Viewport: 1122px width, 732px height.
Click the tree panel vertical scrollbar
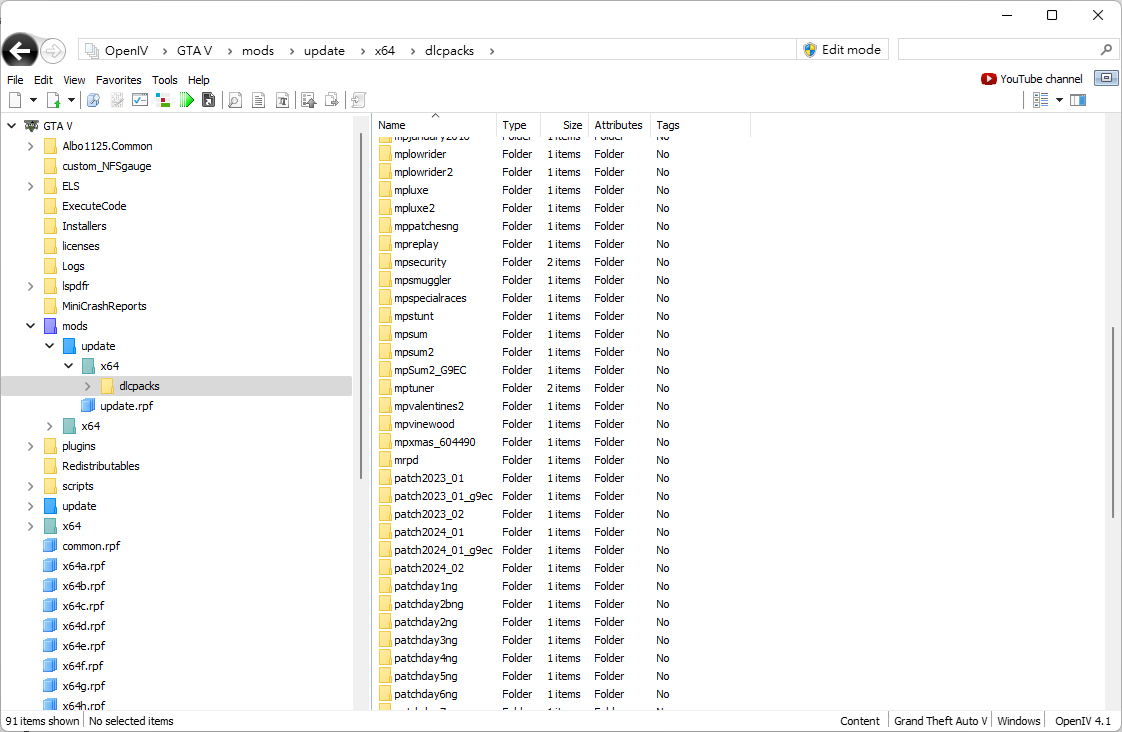(361, 308)
